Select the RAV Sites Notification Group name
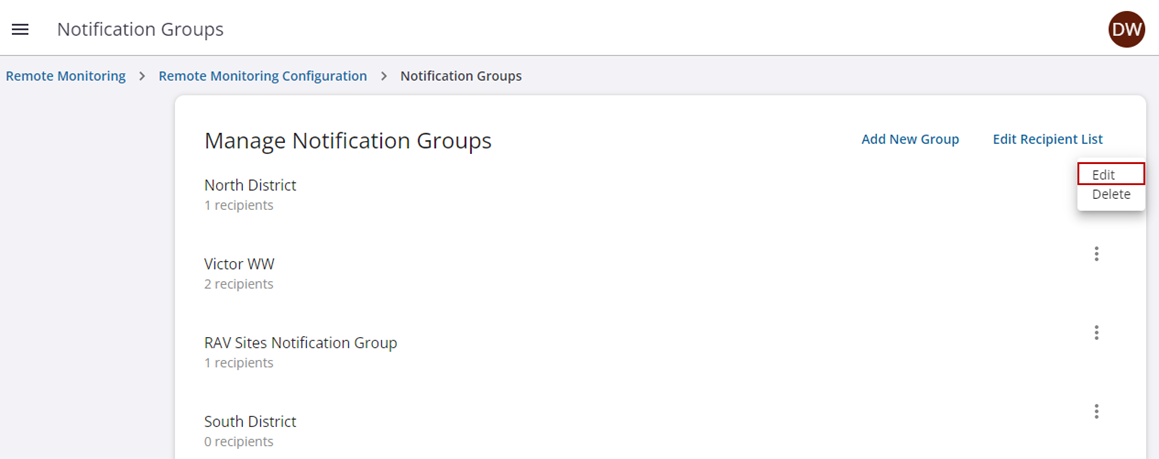The height and width of the screenshot is (459, 1159). [300, 343]
